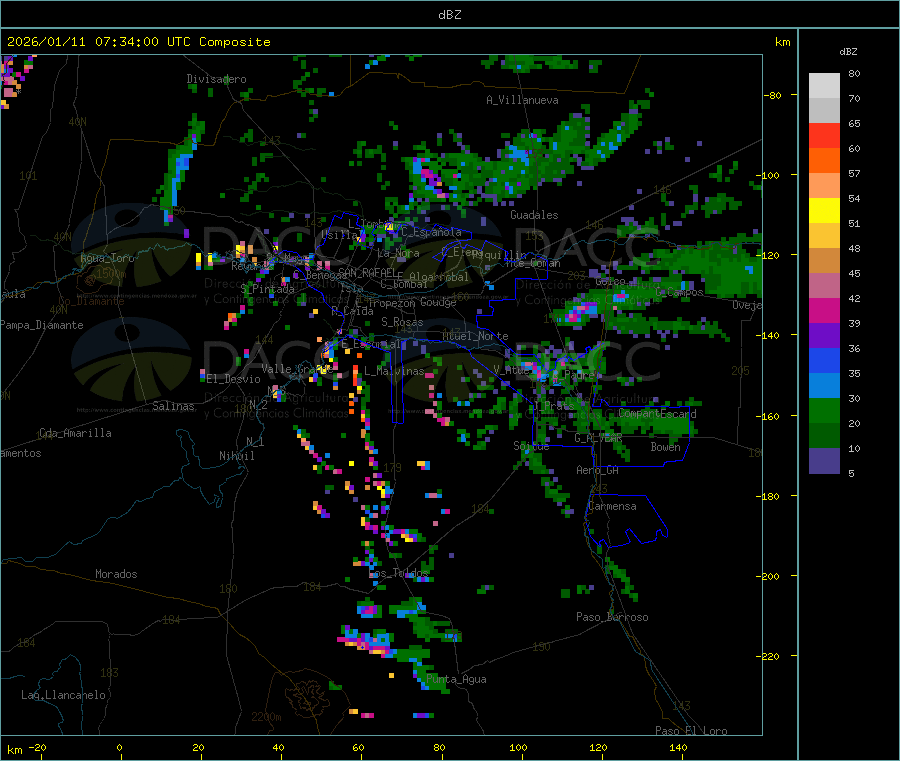Viewport: 900px width, 761px height.
Task: Click the 'L_Malvinas' map label
Action: pyautogui.click(x=394, y=371)
